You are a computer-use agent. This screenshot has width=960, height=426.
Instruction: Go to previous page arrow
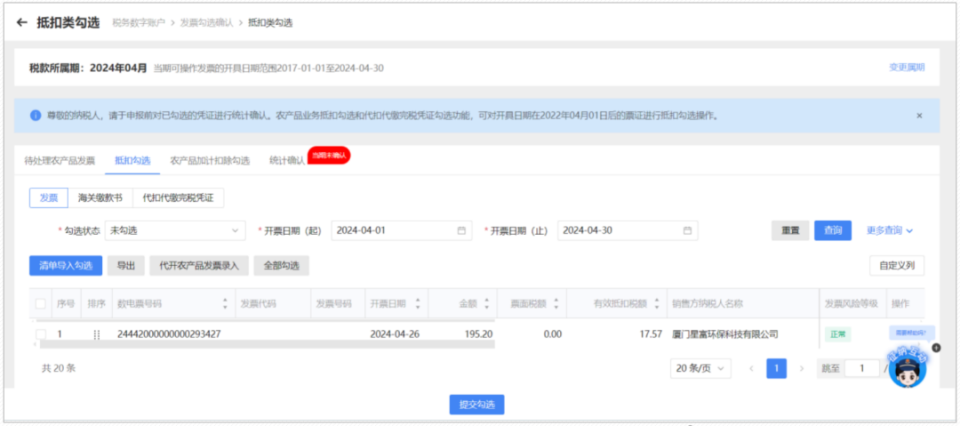[751, 368]
